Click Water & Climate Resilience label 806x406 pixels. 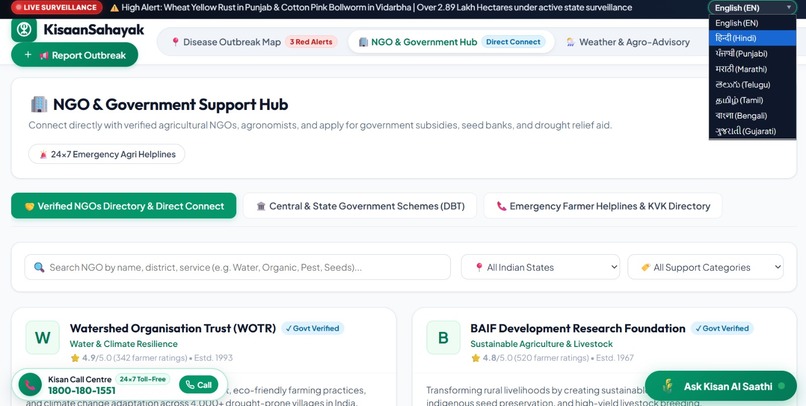124,344
